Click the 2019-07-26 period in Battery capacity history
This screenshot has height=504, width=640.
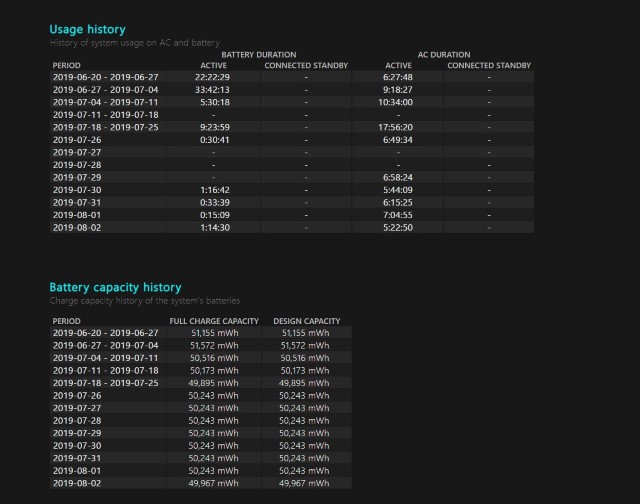(77, 395)
